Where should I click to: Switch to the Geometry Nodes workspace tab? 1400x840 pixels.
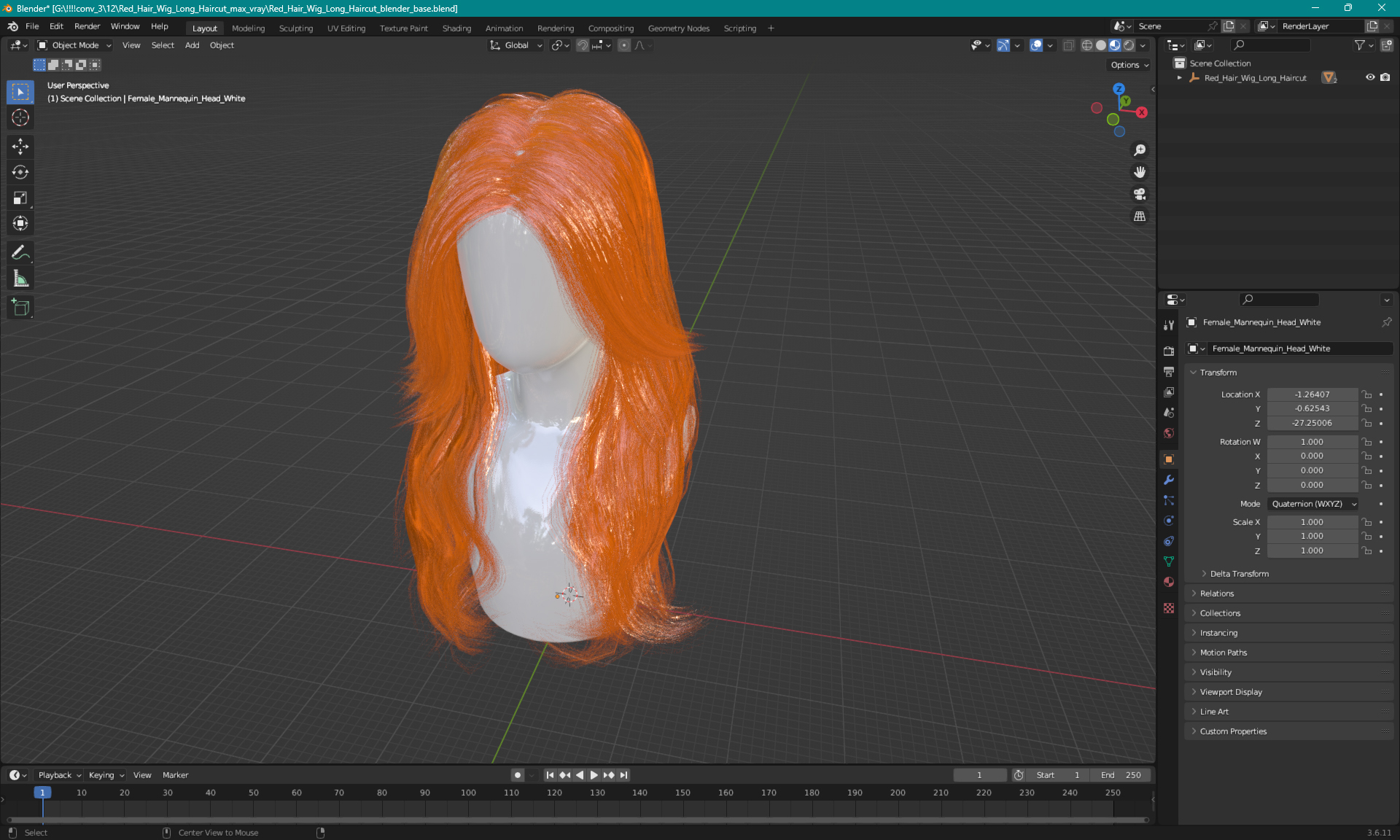(x=678, y=28)
